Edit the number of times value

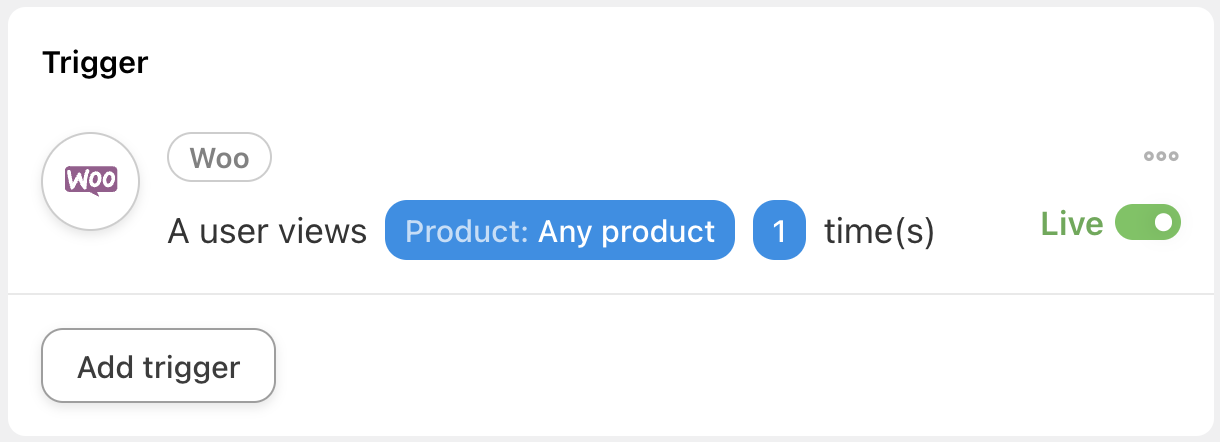pos(779,232)
